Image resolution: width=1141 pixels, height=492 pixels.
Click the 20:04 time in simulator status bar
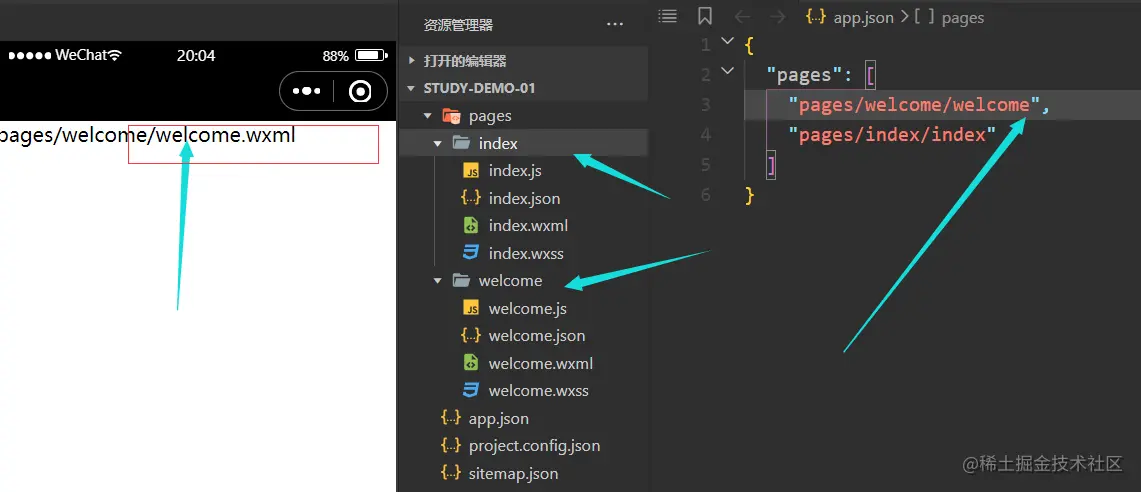[x=196, y=55]
